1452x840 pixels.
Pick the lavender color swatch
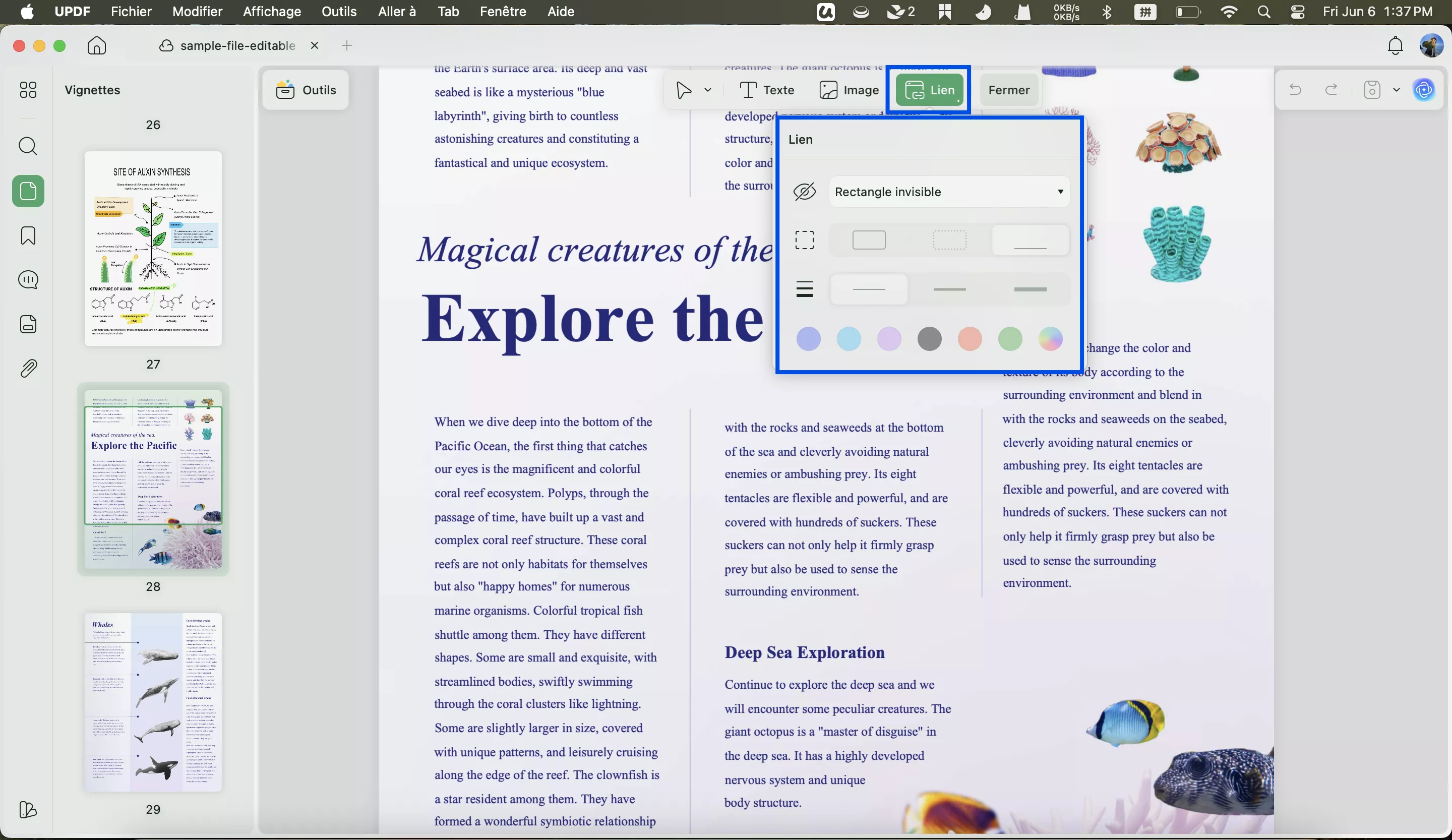[x=889, y=339]
